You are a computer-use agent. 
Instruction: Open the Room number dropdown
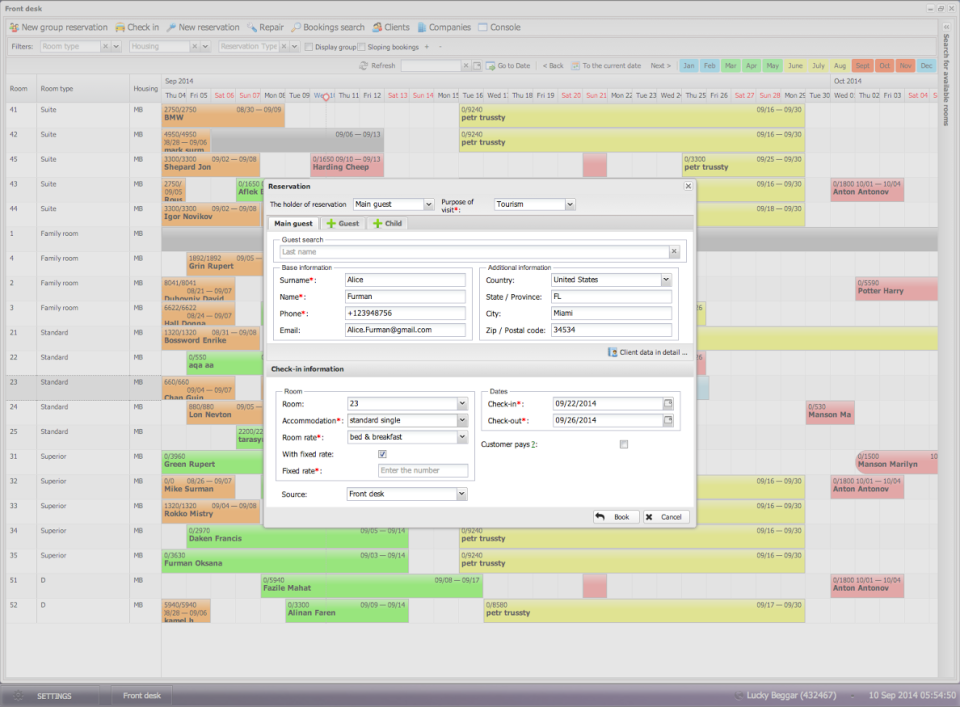click(x=462, y=404)
